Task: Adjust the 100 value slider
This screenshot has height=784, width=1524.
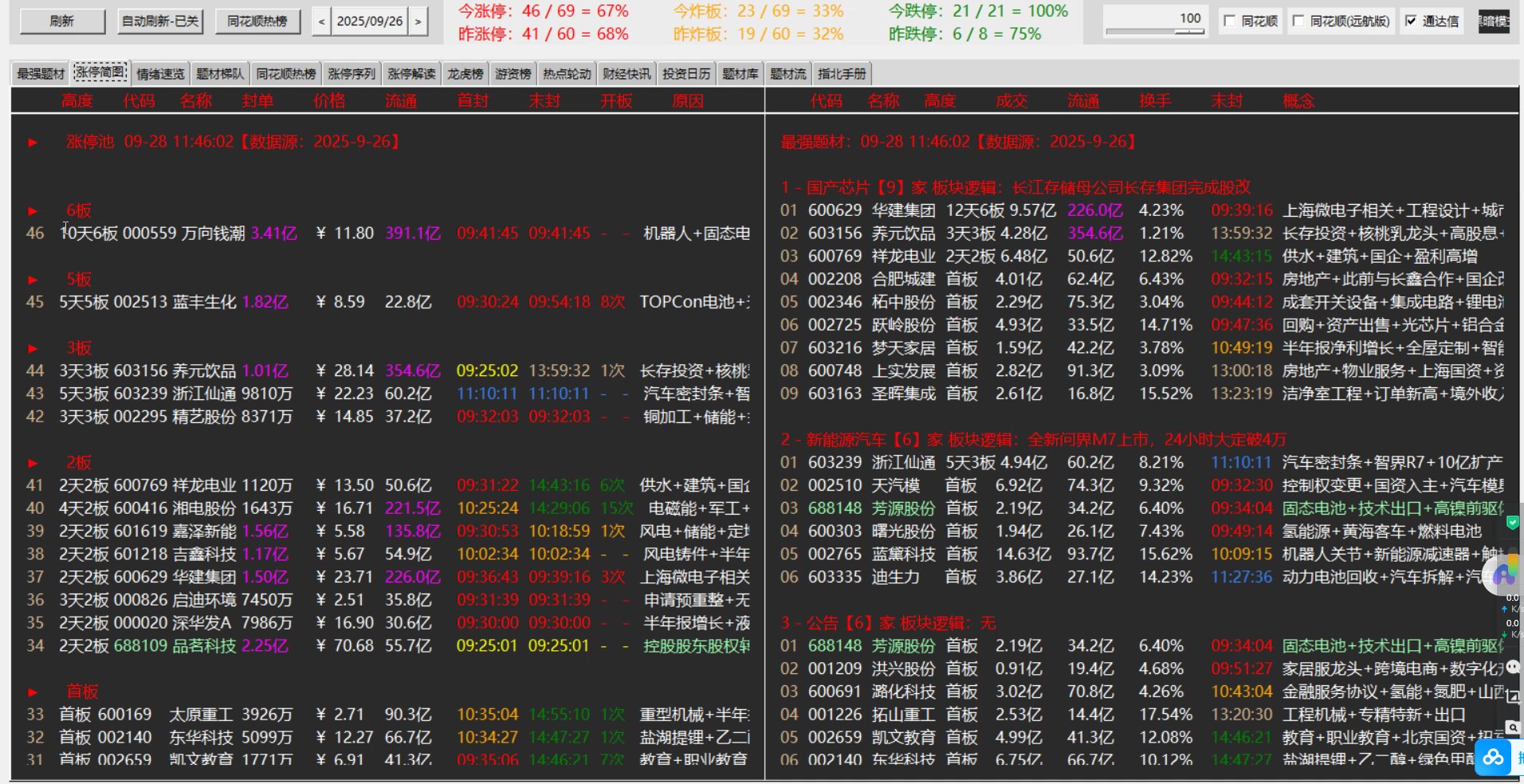Action: [x=1154, y=31]
